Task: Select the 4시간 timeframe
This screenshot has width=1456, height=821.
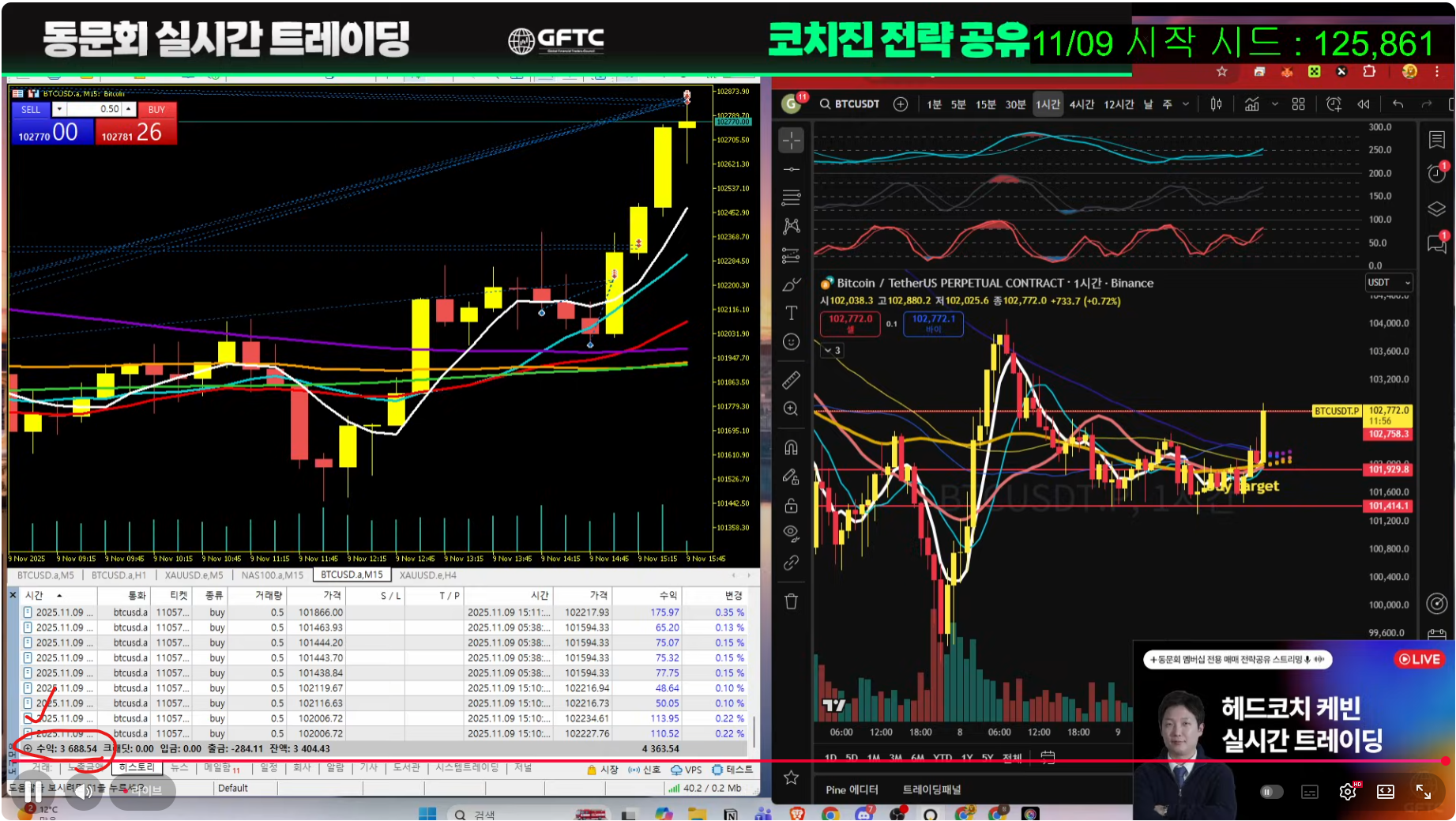Action: [x=1081, y=104]
